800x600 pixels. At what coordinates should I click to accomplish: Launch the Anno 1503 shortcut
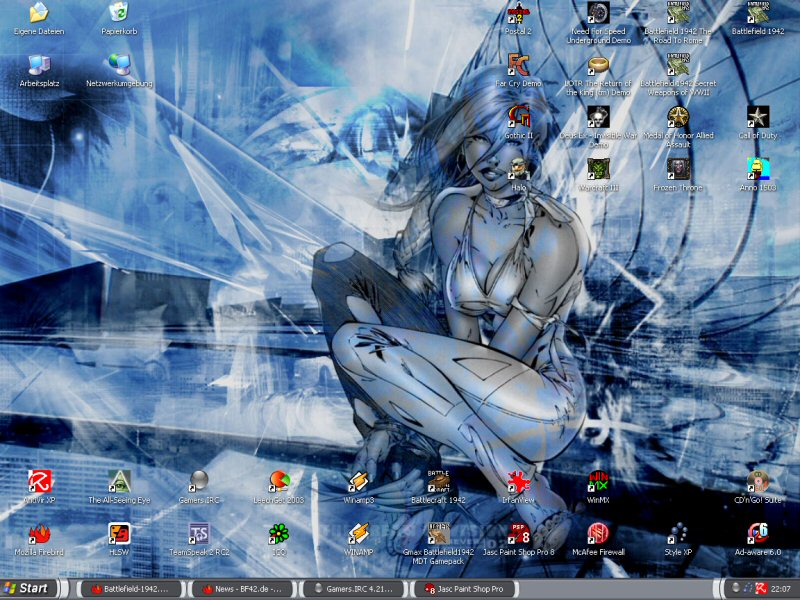758,169
